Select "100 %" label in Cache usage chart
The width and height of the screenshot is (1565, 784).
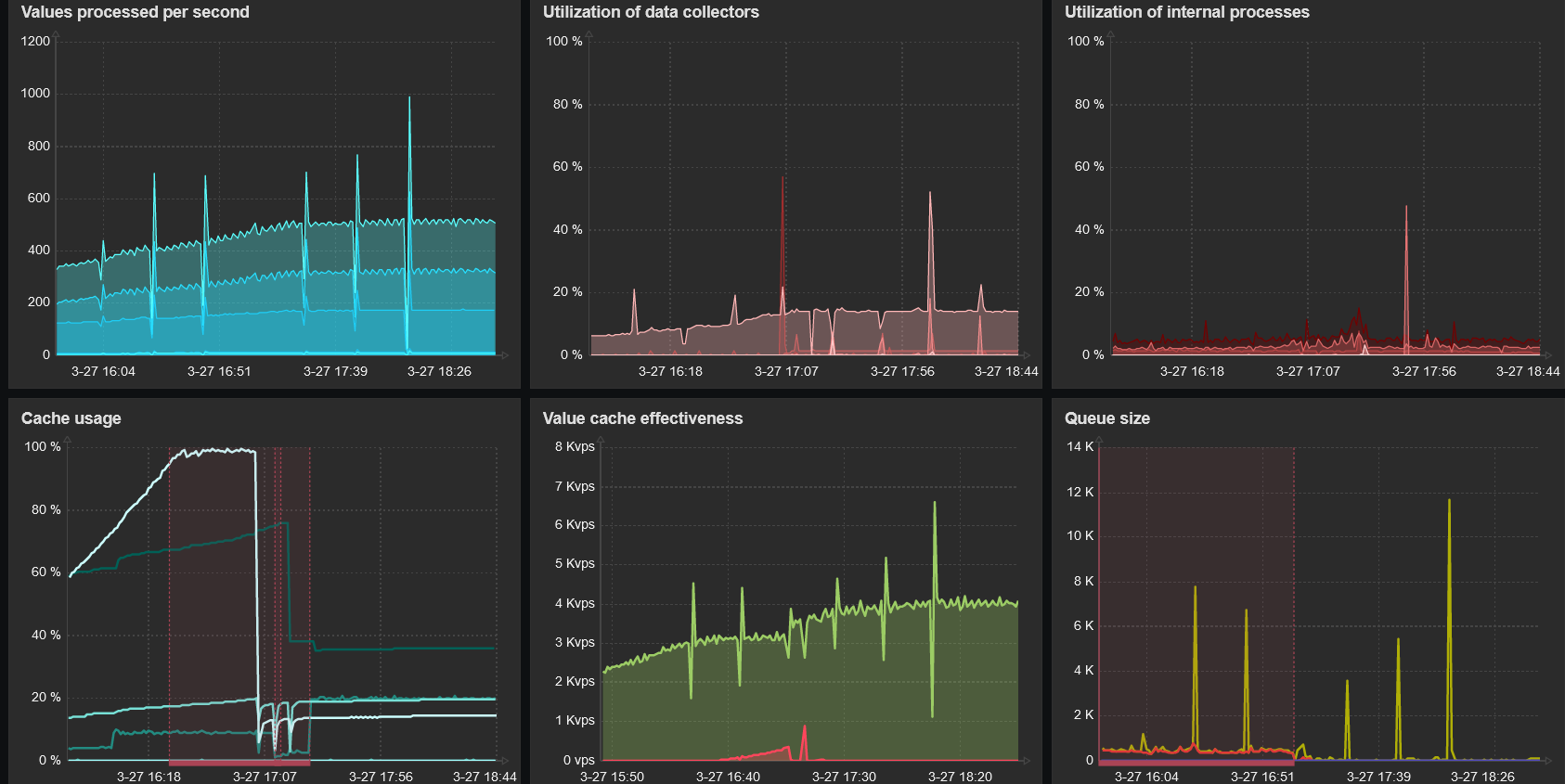(x=43, y=446)
